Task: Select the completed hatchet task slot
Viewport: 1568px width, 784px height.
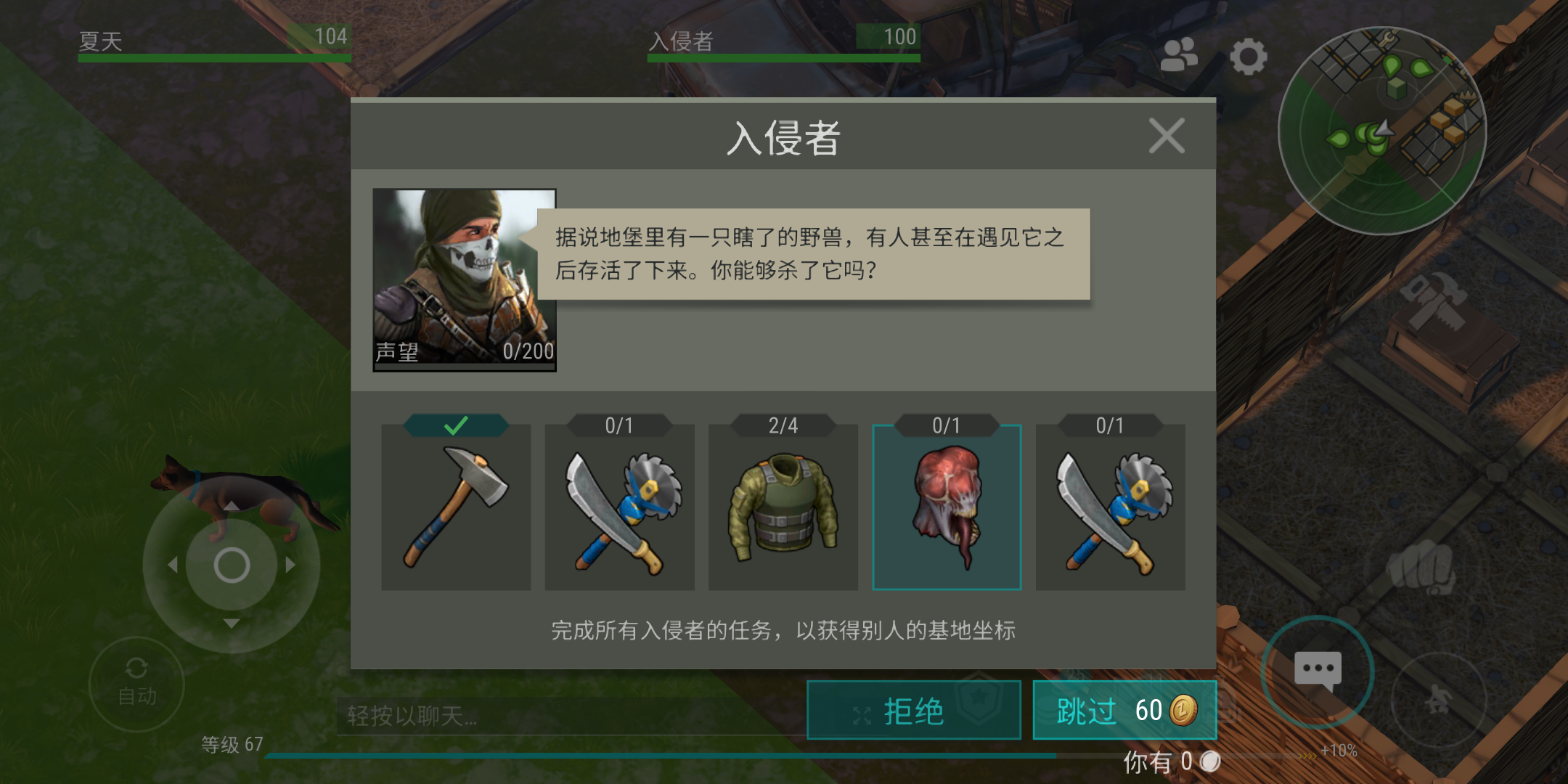Action: point(456,507)
